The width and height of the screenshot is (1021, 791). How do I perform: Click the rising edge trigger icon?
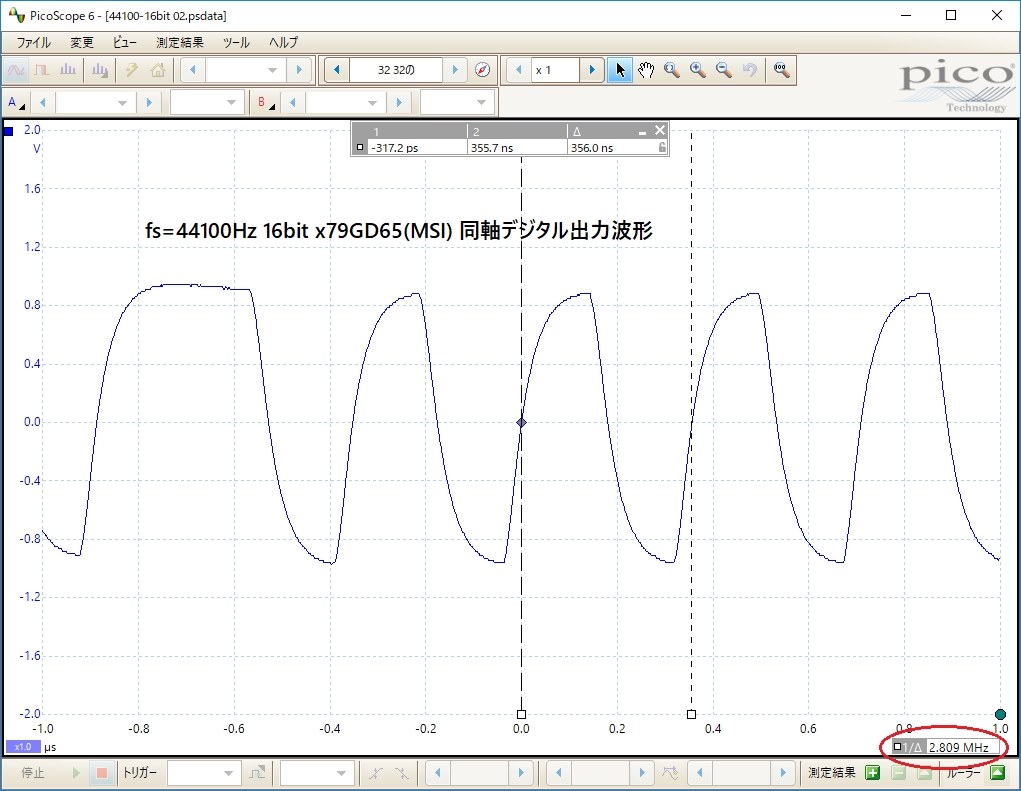click(x=376, y=773)
